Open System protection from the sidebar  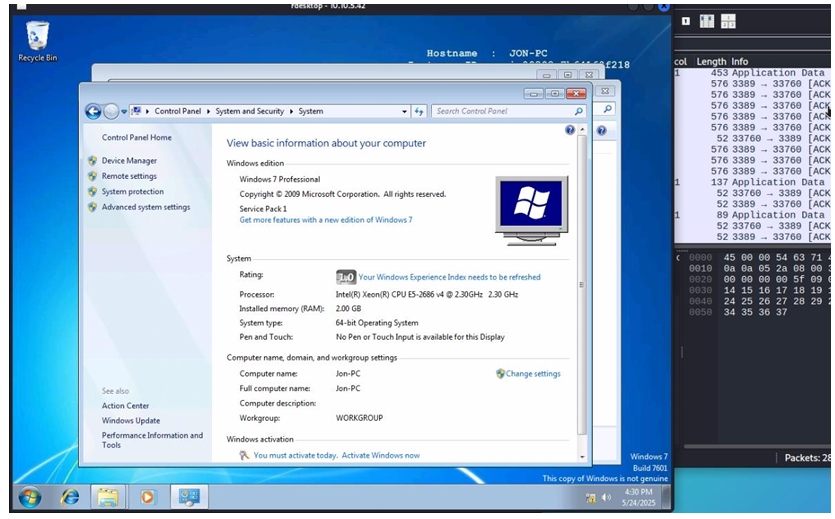click(133, 191)
